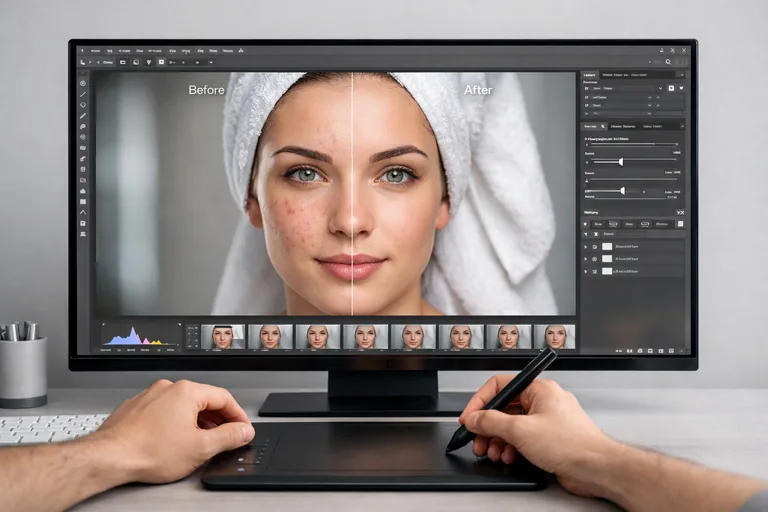Toggle visibility eye of the third layer row
Viewport: 768px width, 512px height.
point(595,271)
